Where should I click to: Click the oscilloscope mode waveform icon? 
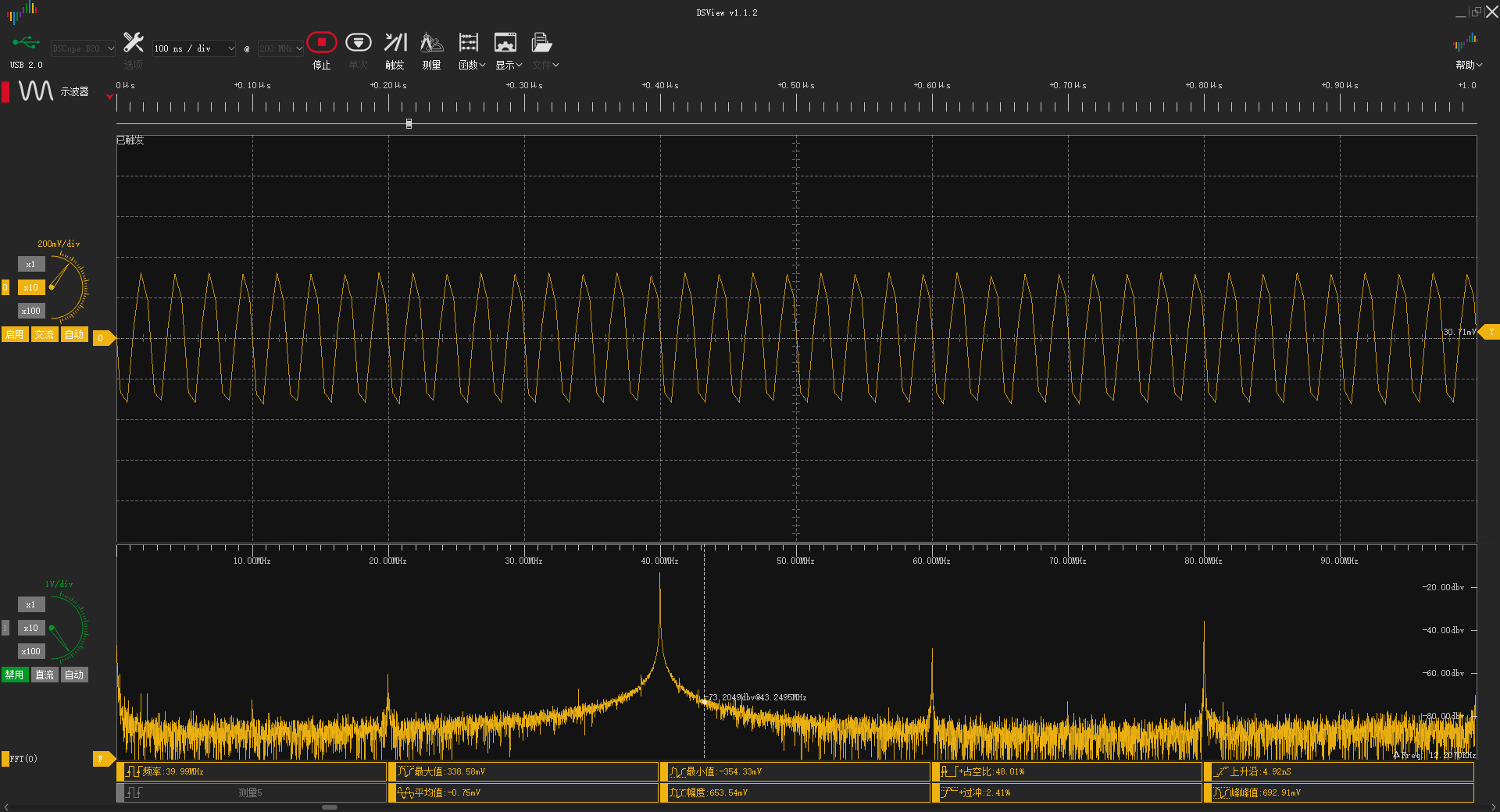point(36,91)
